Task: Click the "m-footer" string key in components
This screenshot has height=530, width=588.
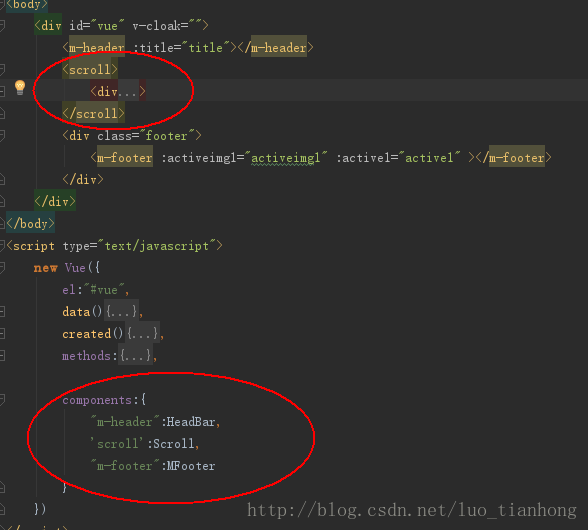Action: pyautogui.click(x=125, y=466)
